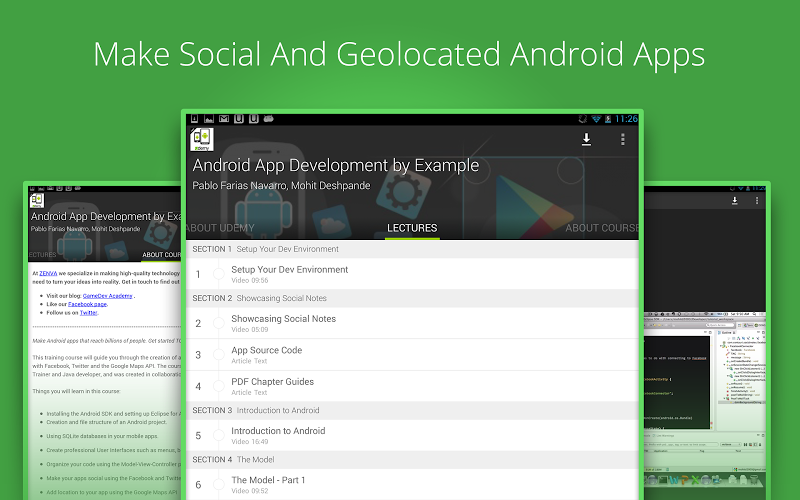Open the overflow menu in center header
The image size is (800, 500).
[622, 139]
